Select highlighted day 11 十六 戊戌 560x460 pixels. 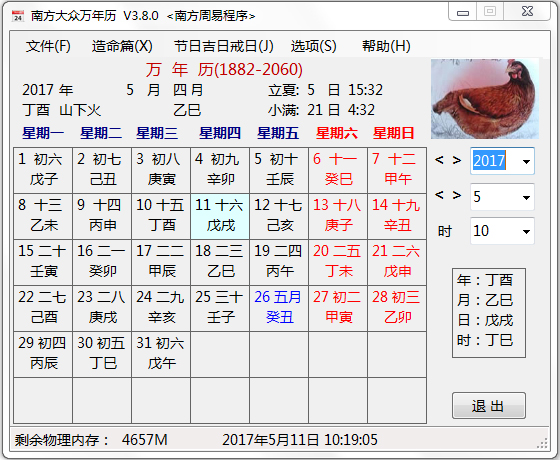click(x=220, y=216)
